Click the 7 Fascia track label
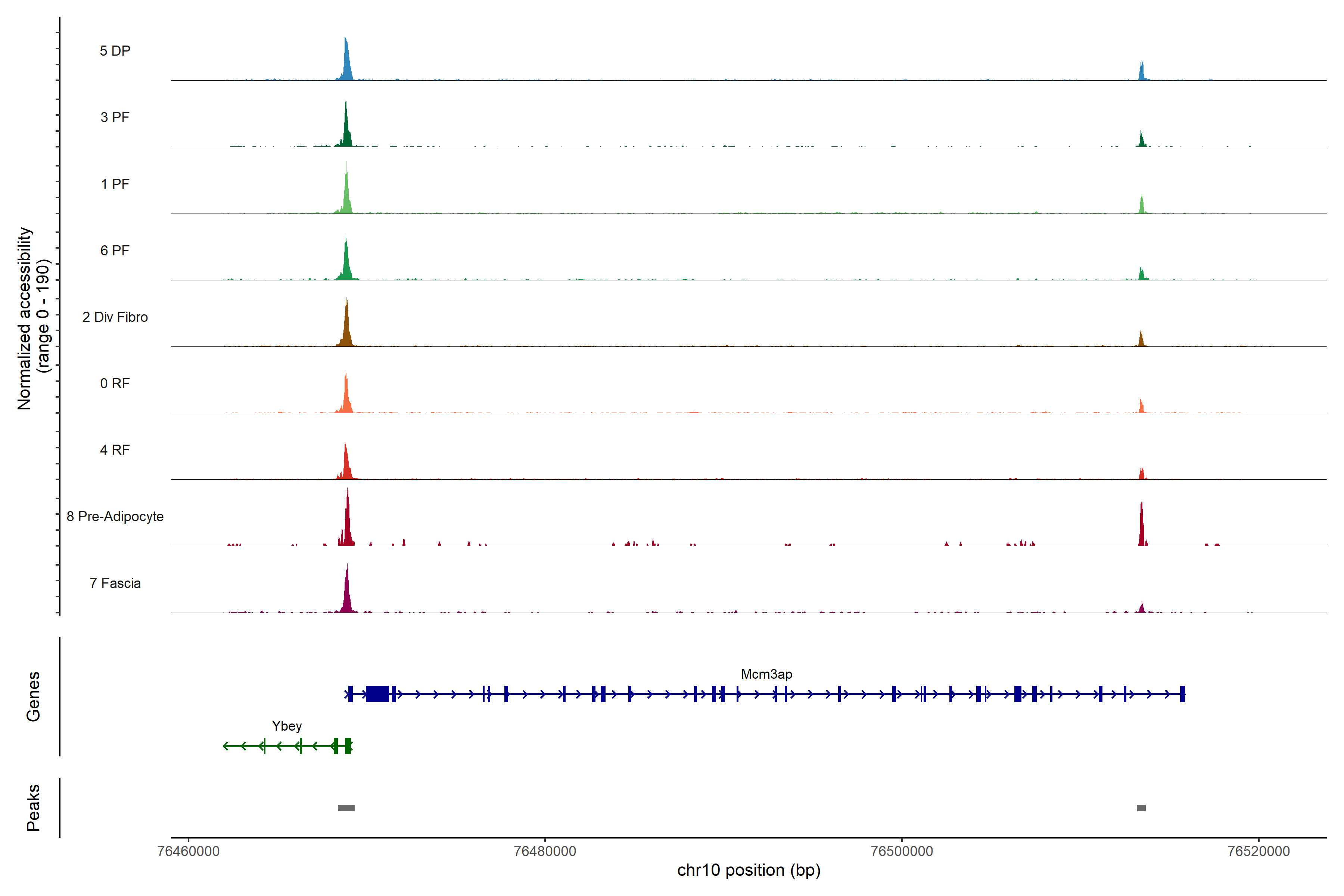 115,584
